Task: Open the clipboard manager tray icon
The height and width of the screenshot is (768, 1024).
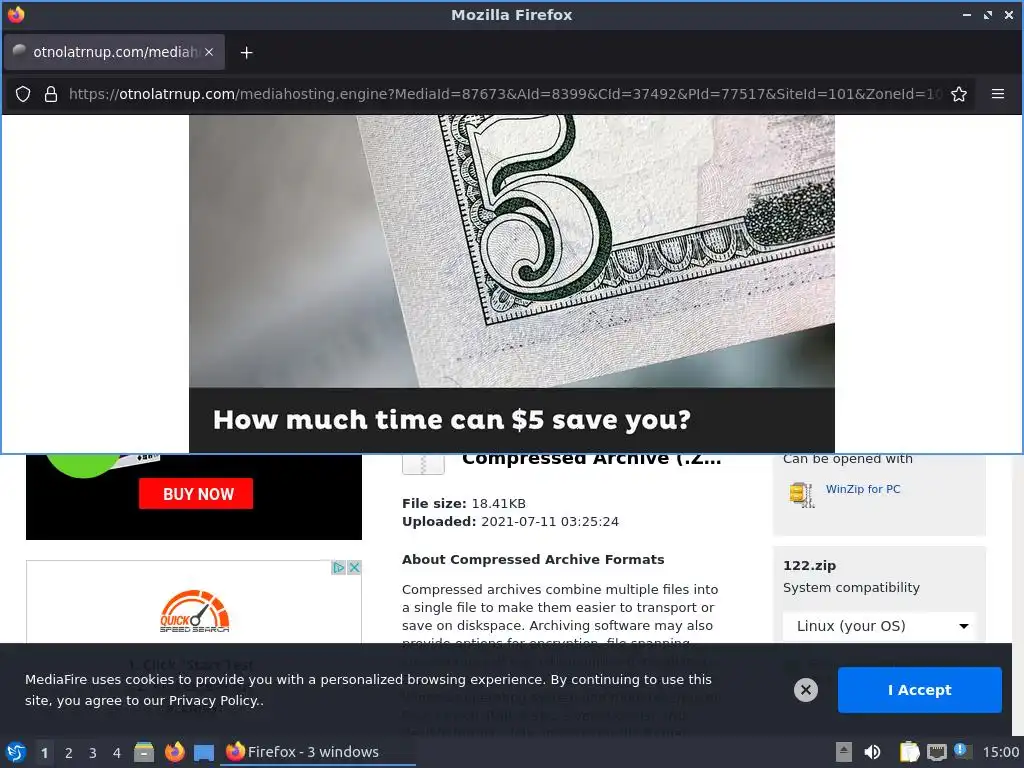Action: point(909,752)
